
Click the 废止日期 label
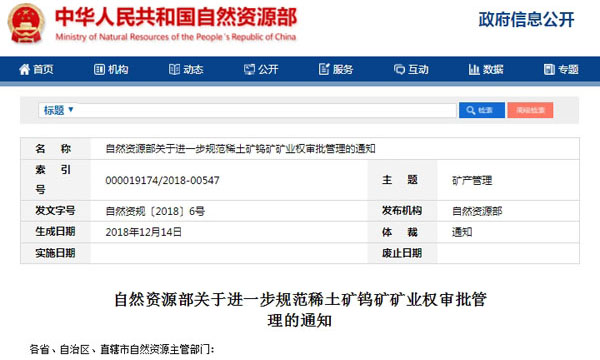(402, 253)
